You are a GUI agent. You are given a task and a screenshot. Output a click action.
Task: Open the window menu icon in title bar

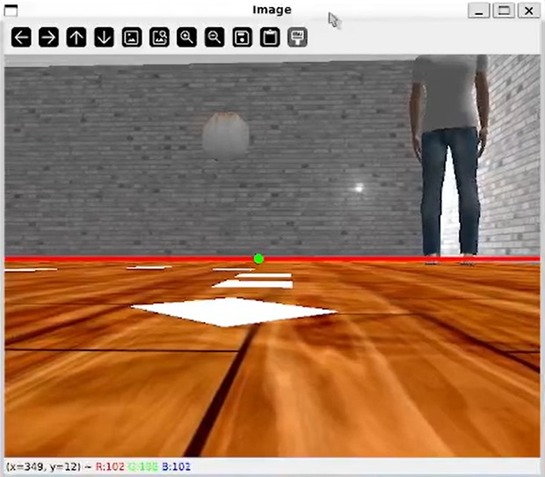[x=11, y=10]
